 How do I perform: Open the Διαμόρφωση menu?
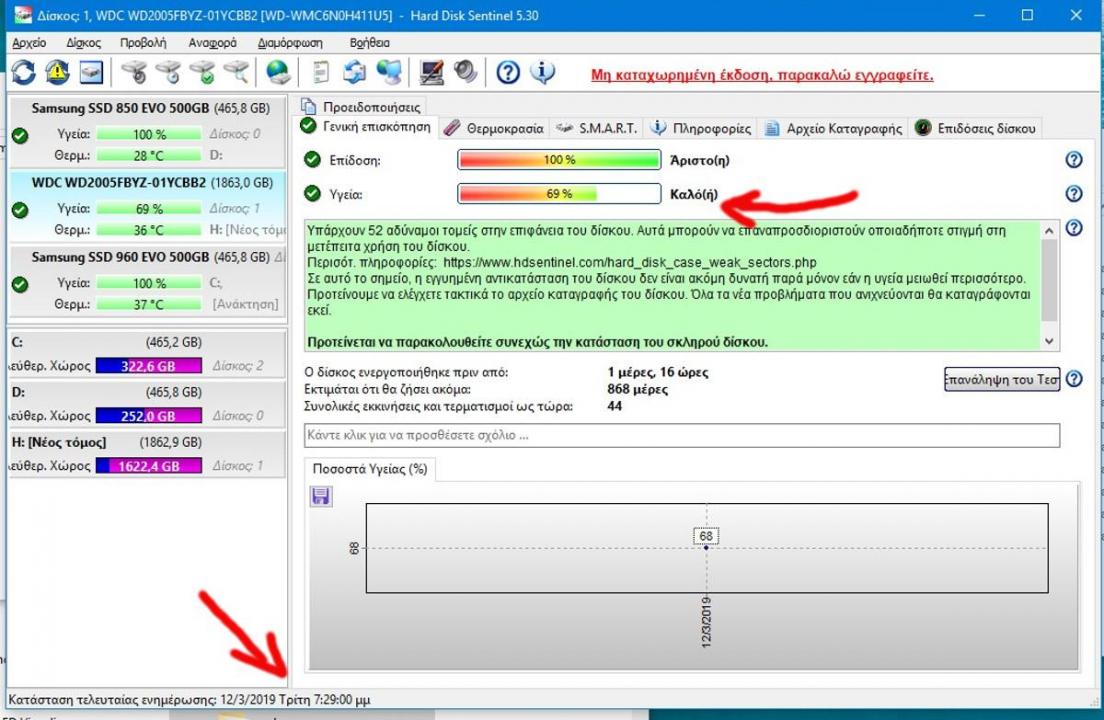[289, 43]
